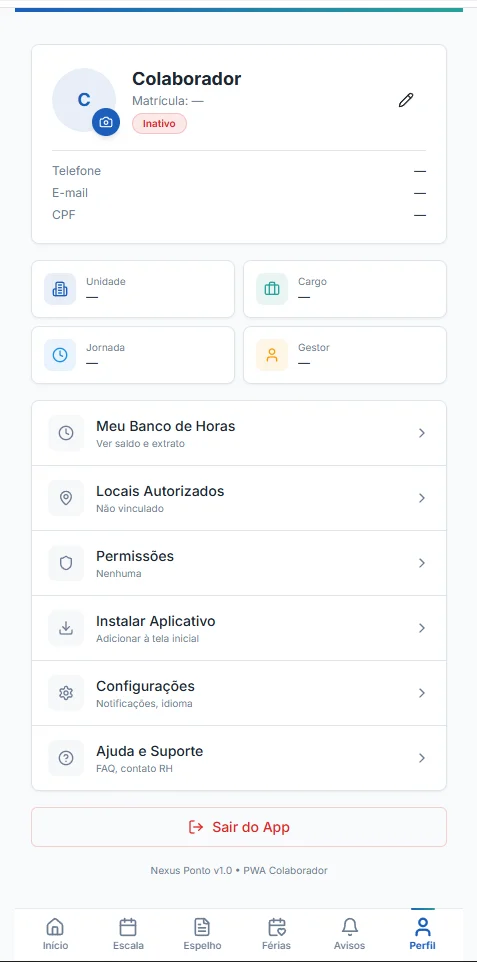Open Ajuda e Suporte chevron arrow
The width and height of the screenshot is (477, 962).
422,758
